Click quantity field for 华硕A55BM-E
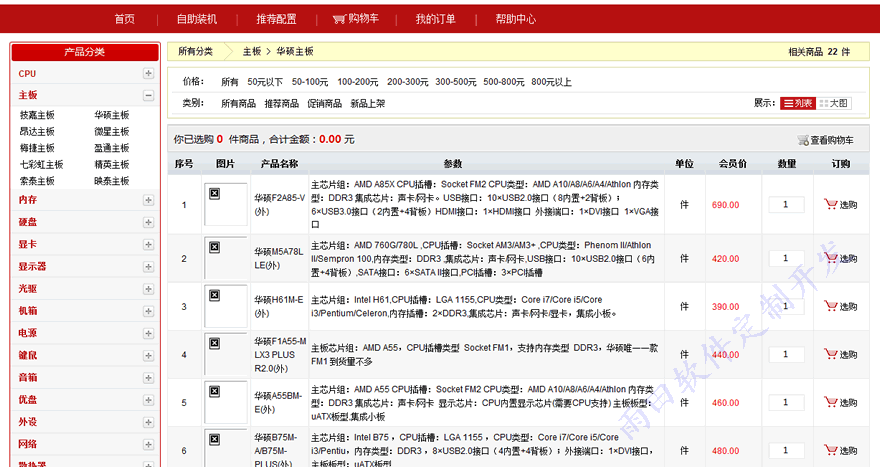Image resolution: width=880 pixels, height=467 pixels. (786, 402)
